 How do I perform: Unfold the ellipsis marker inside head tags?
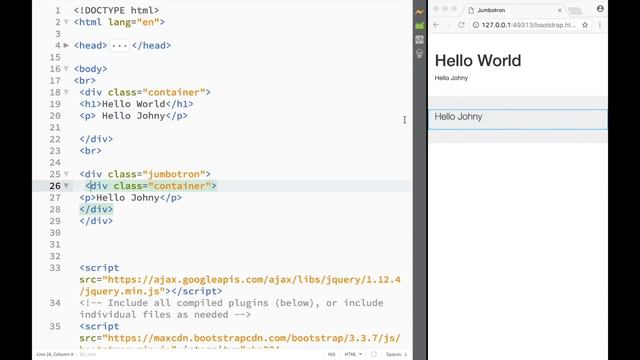pyautogui.click(x=119, y=45)
